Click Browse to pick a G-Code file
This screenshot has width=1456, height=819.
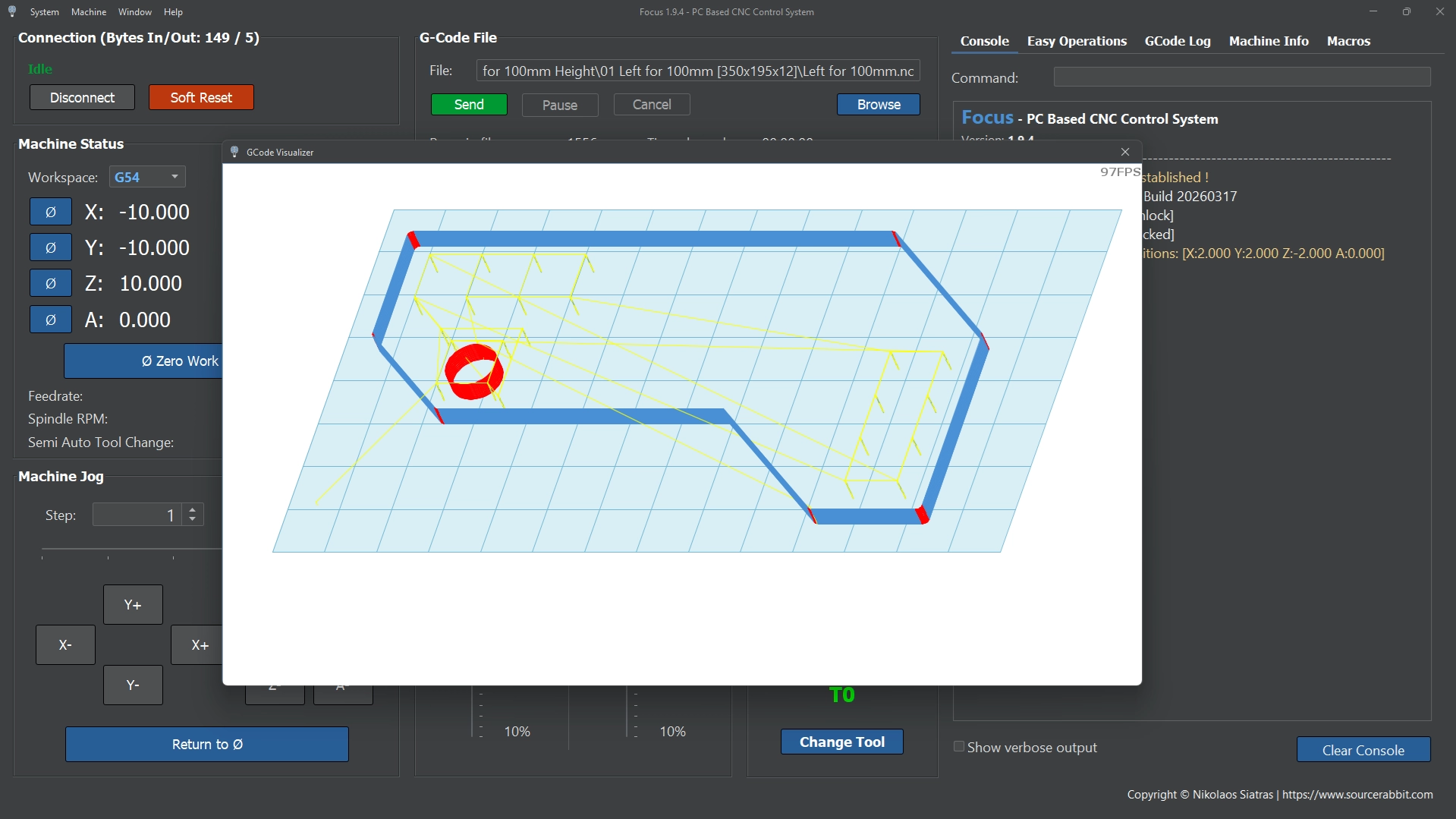[878, 105]
